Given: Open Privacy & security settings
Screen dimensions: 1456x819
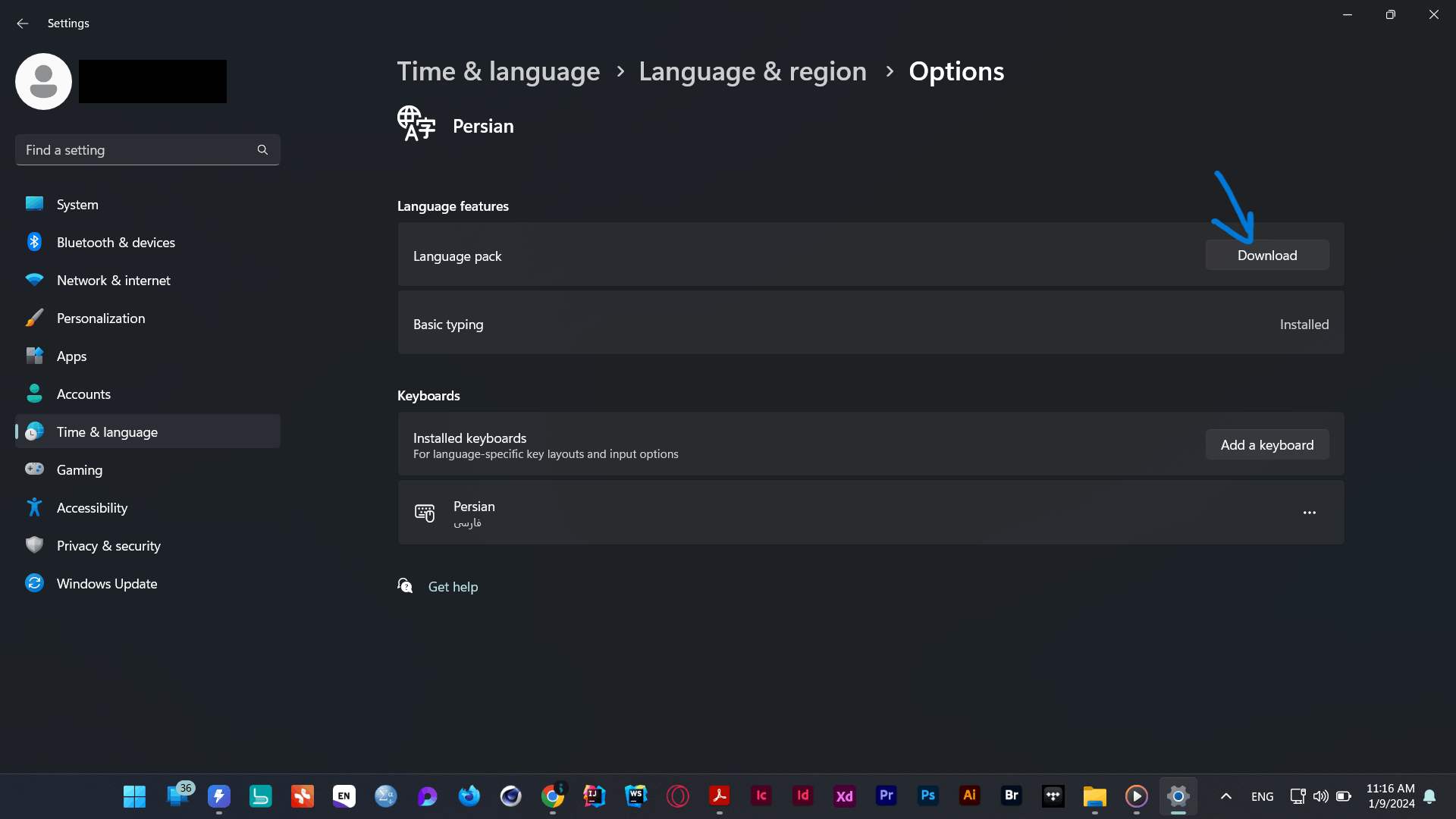Looking at the screenshot, I should click(x=148, y=545).
